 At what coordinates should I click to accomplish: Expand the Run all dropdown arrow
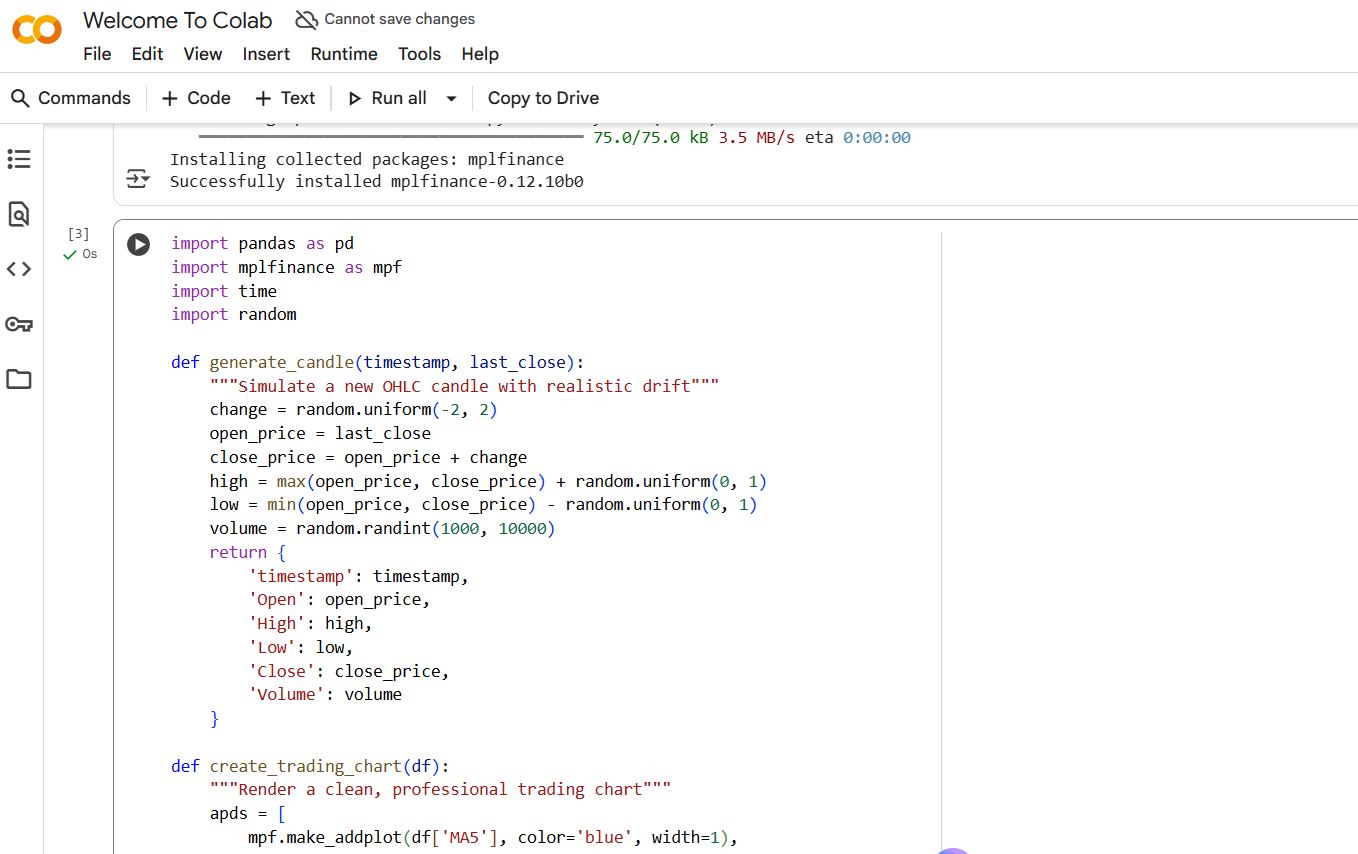coord(451,98)
